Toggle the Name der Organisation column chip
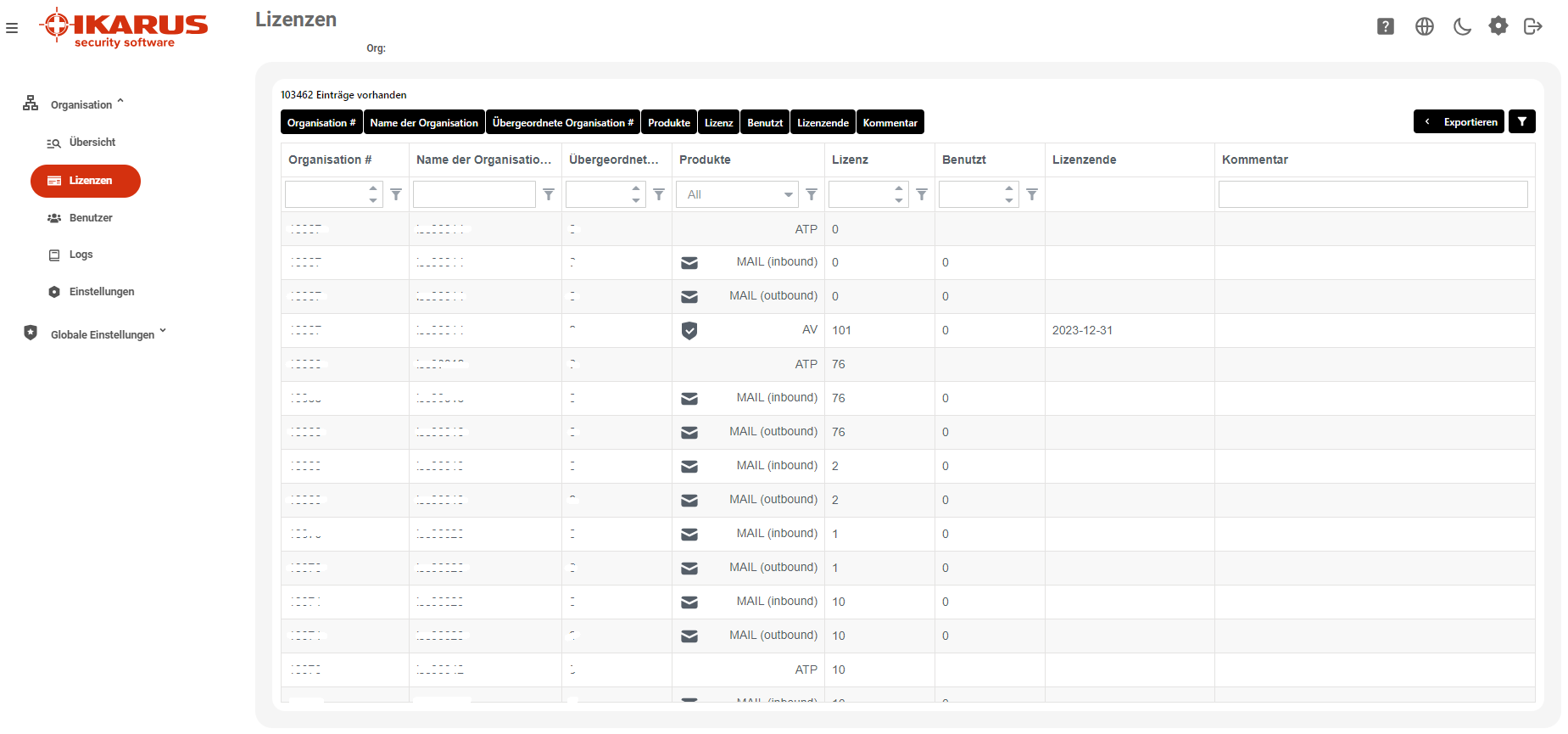This screenshot has width=1568, height=734. tap(424, 122)
